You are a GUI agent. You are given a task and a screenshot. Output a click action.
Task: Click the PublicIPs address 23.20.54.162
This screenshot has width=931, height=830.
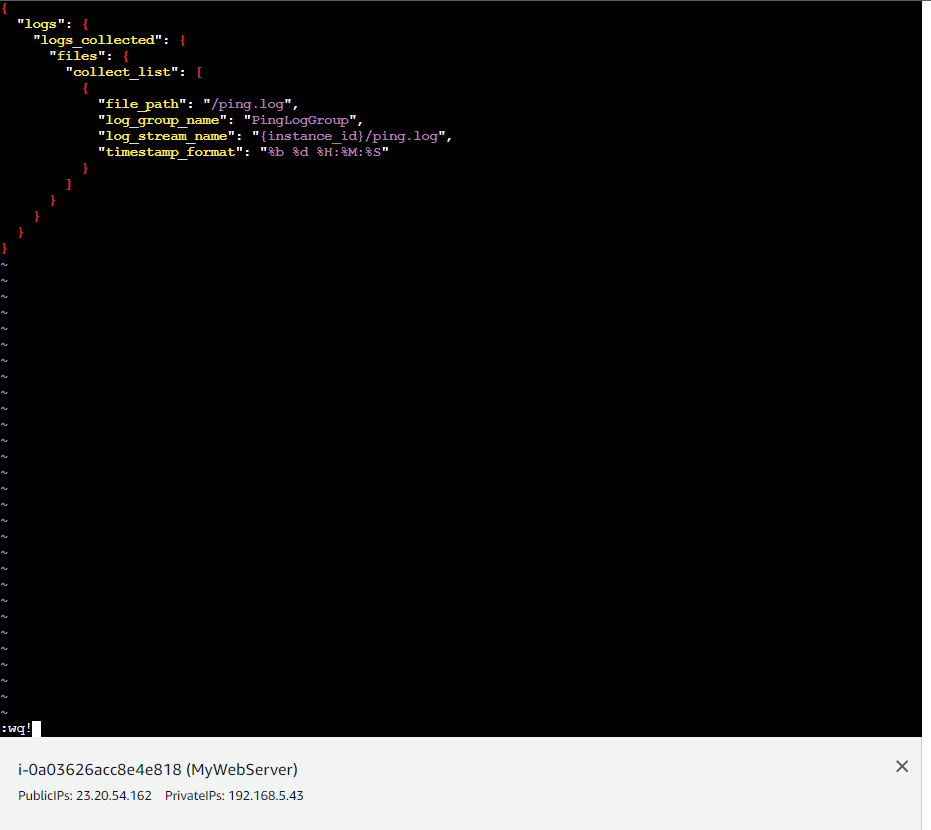click(x=113, y=795)
